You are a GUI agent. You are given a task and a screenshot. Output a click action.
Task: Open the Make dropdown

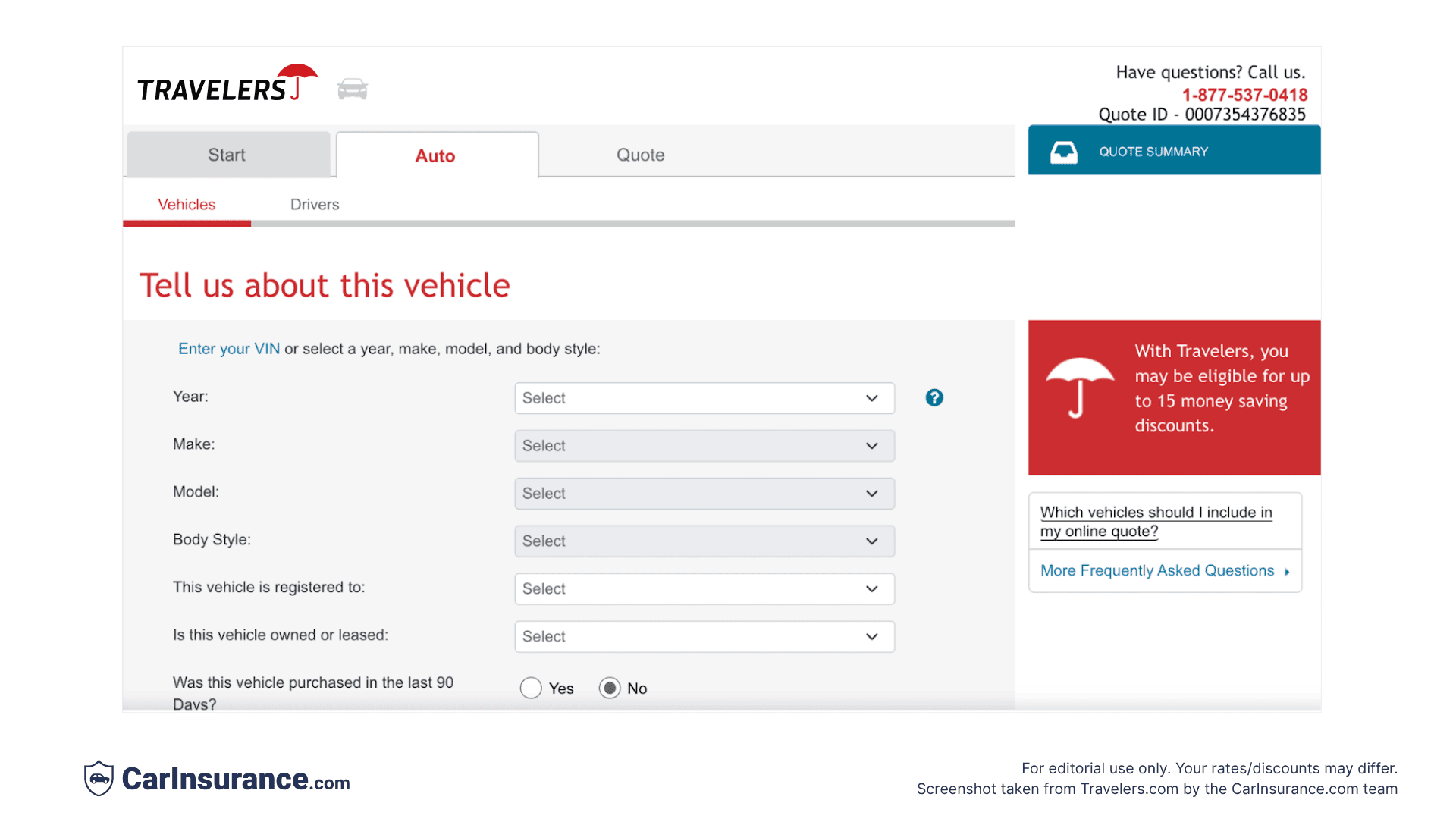coord(704,445)
